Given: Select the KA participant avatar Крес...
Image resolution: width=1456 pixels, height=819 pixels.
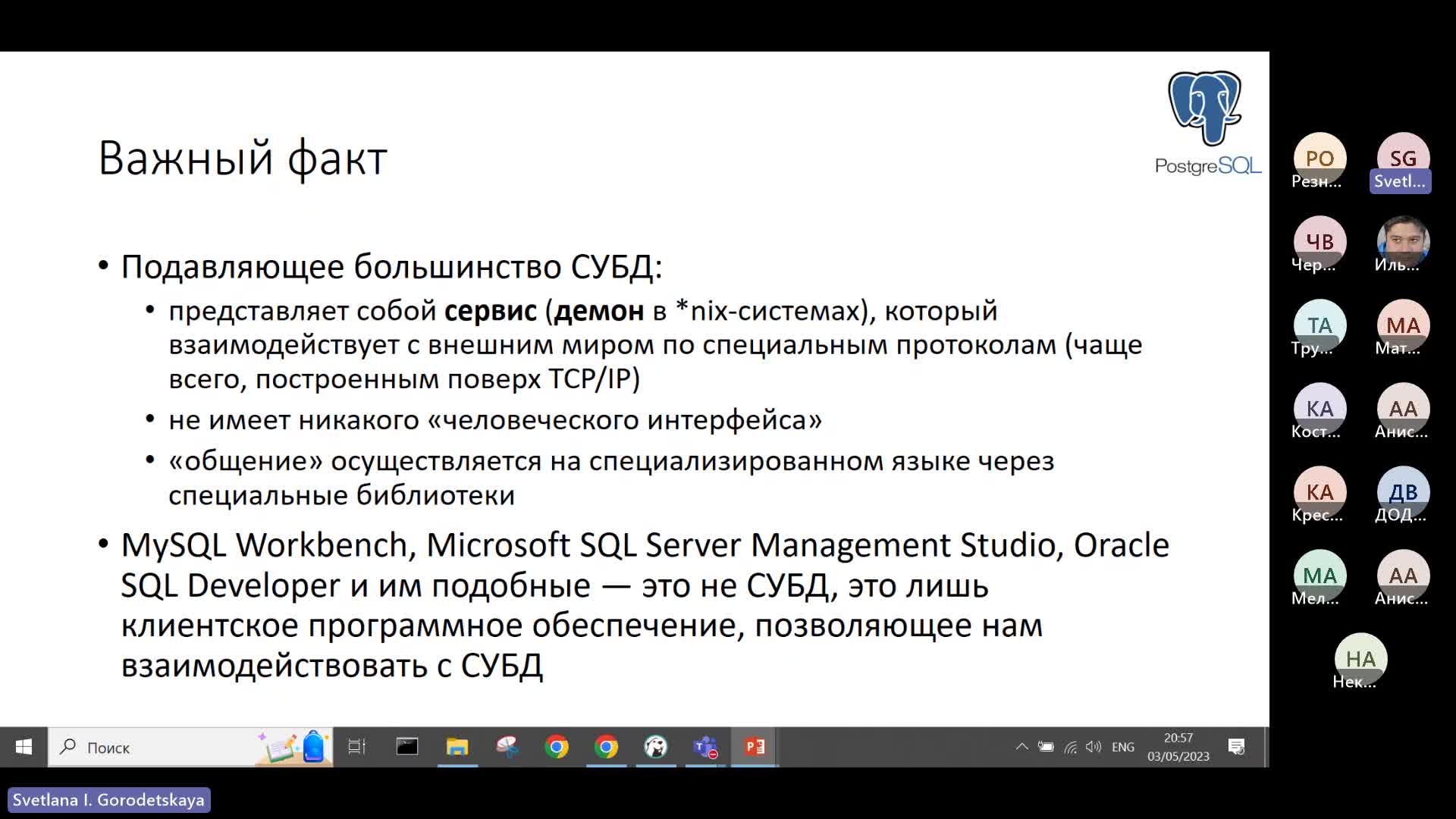Looking at the screenshot, I should (1319, 492).
